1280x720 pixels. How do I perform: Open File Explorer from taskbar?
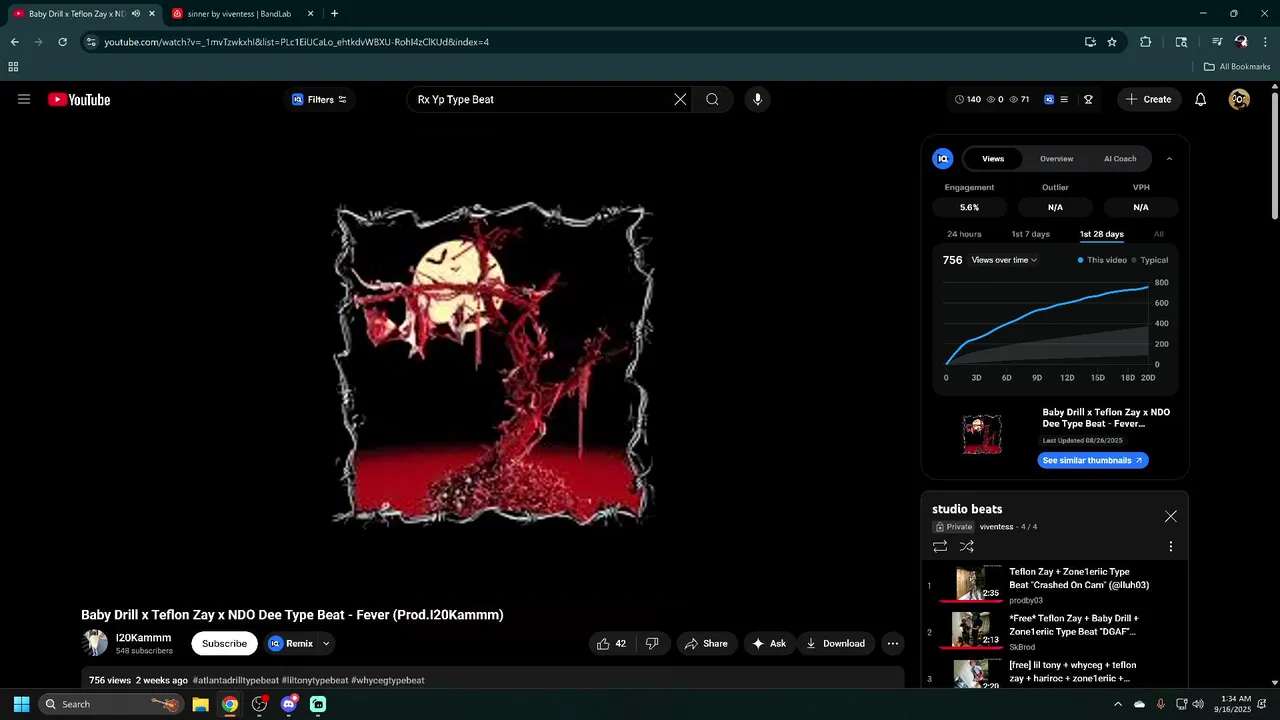coord(200,704)
